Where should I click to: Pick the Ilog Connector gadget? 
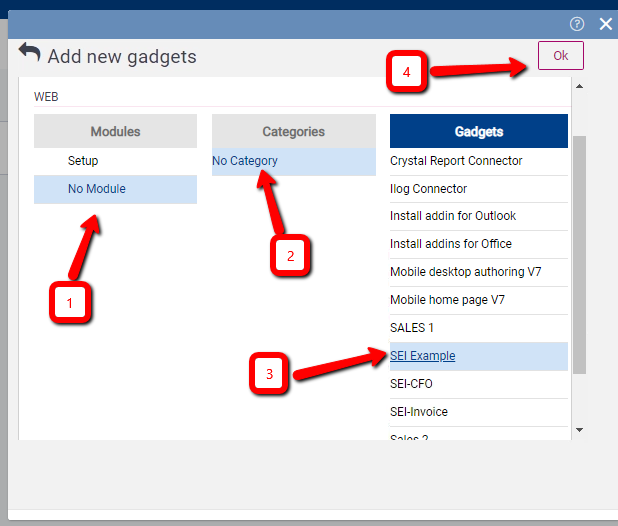428,189
